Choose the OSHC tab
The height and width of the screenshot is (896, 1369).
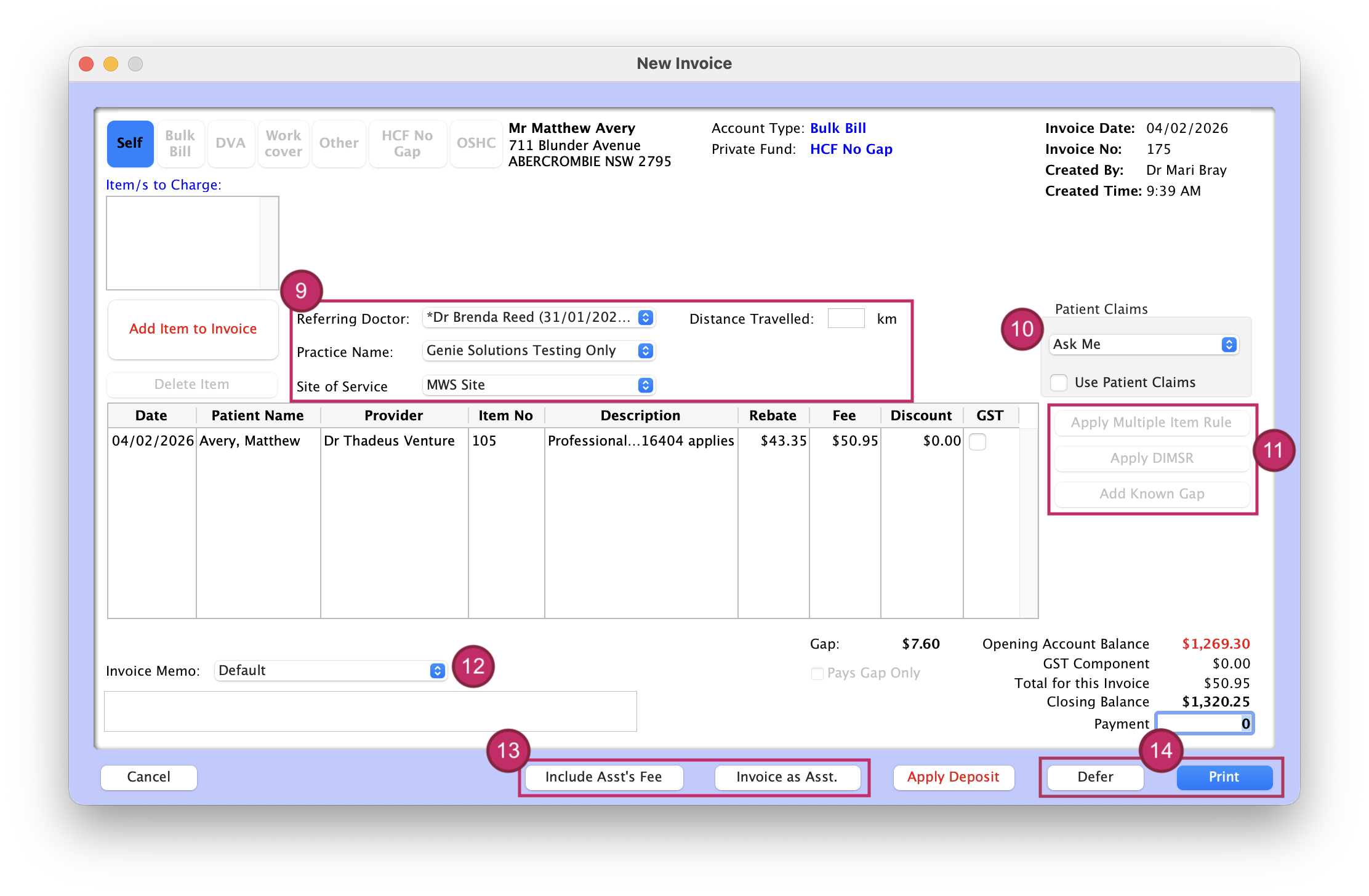tap(476, 143)
